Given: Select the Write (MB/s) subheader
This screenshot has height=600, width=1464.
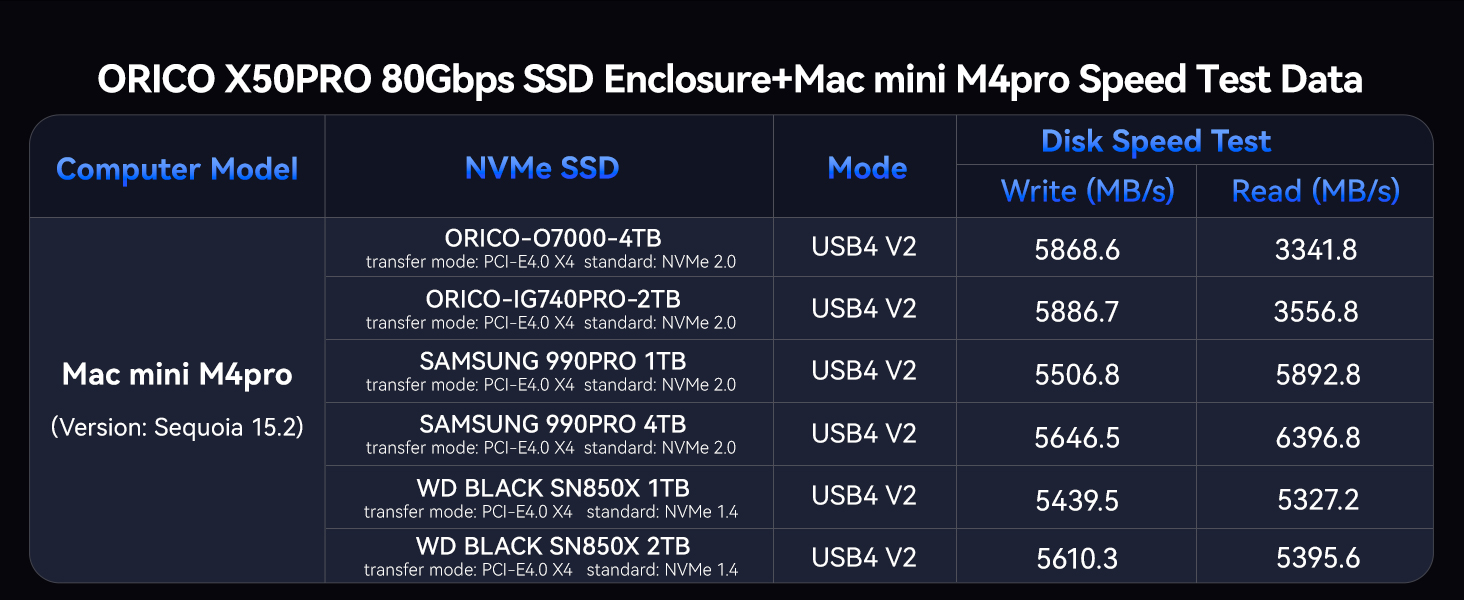Looking at the screenshot, I should pos(1087,191).
